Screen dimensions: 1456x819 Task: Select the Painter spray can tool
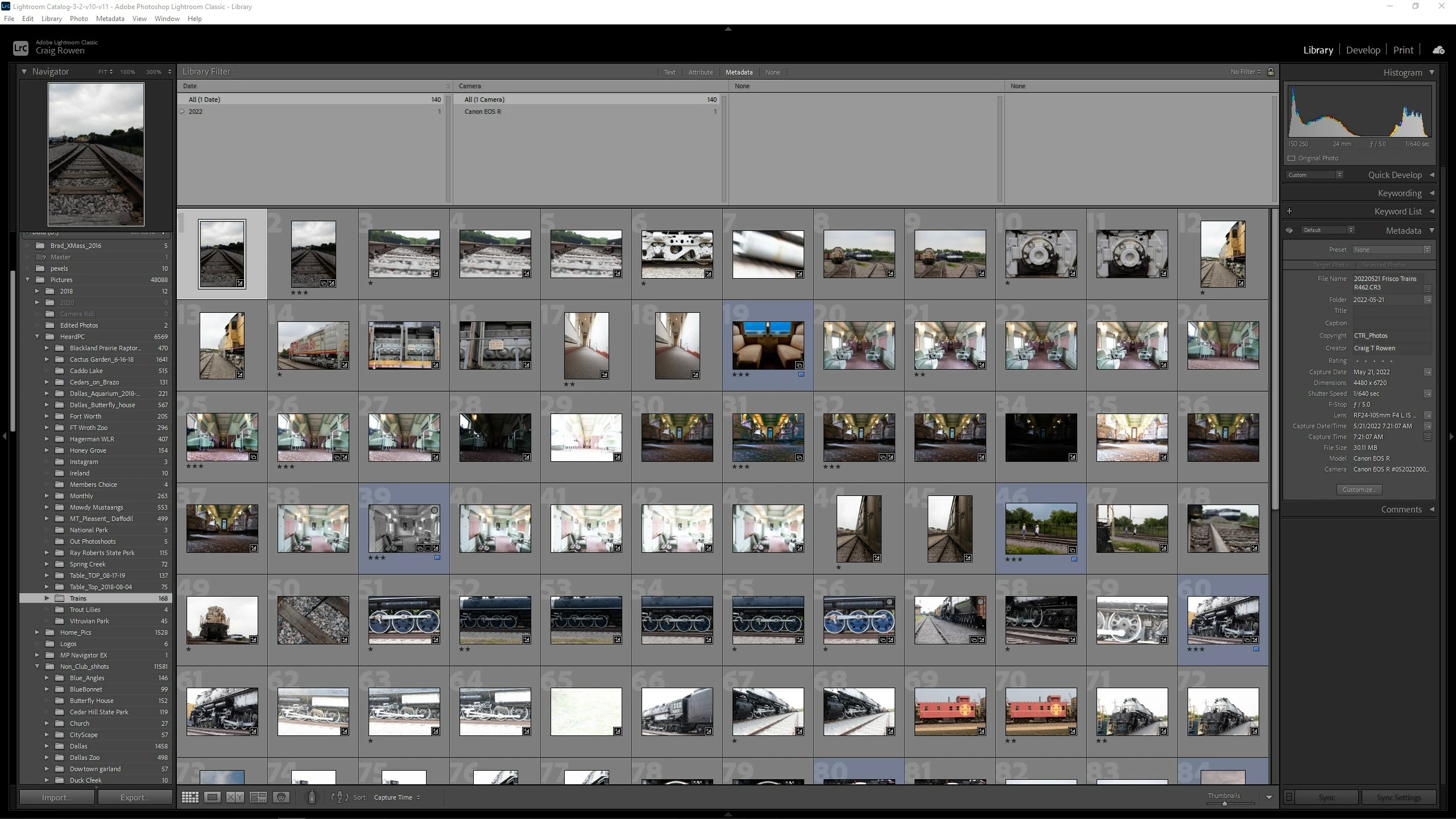click(312, 797)
